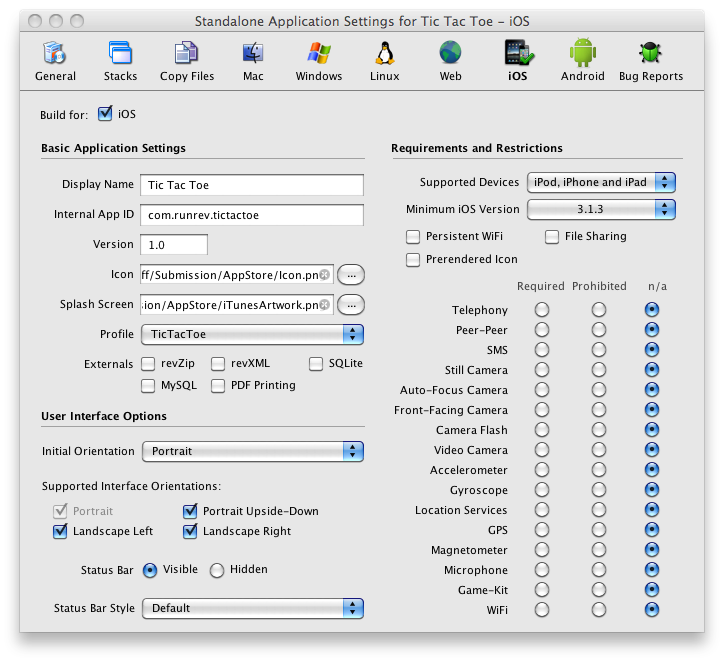Set Gyroscope to Prohibited

click(x=599, y=489)
